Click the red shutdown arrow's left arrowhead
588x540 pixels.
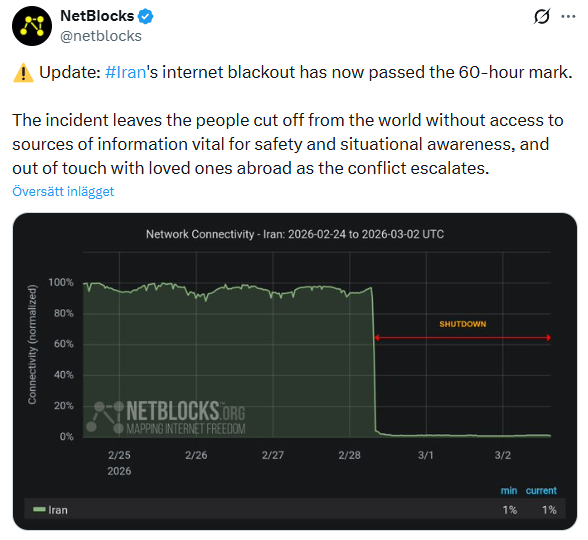(x=377, y=338)
